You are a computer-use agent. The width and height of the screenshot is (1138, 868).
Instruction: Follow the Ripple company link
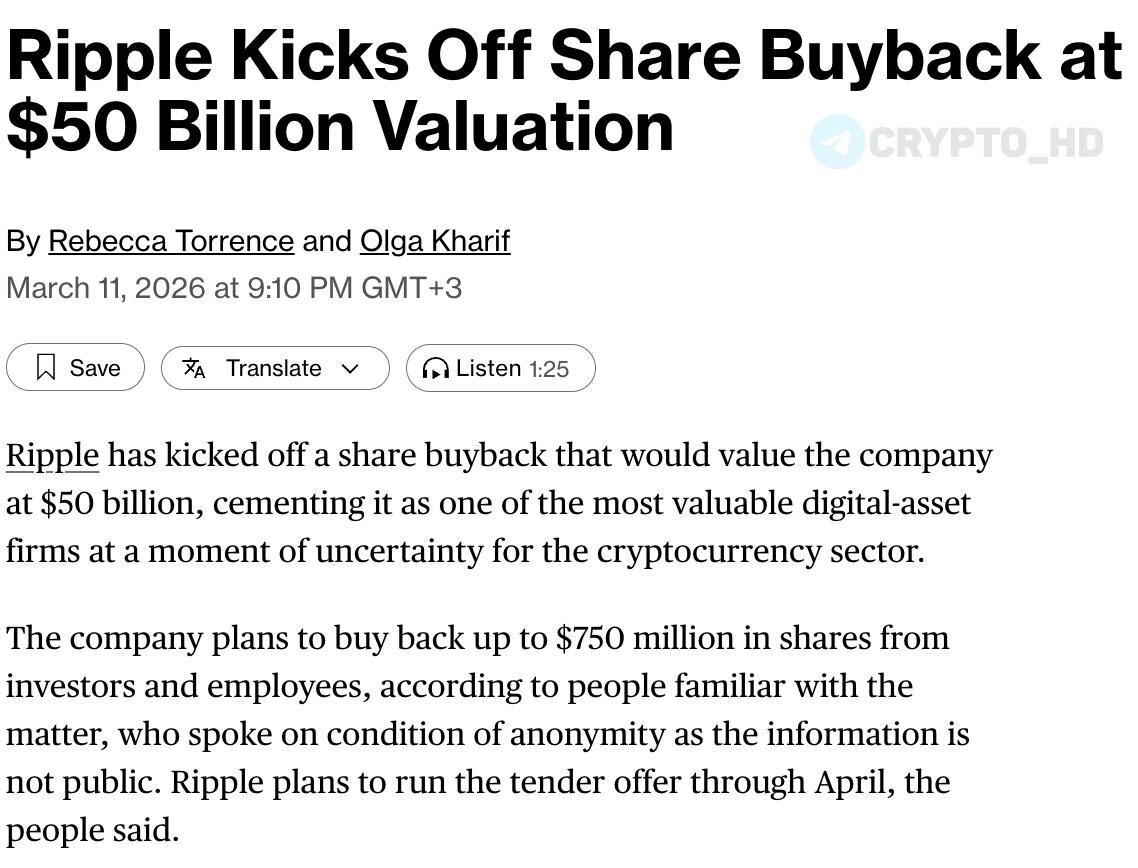point(52,456)
